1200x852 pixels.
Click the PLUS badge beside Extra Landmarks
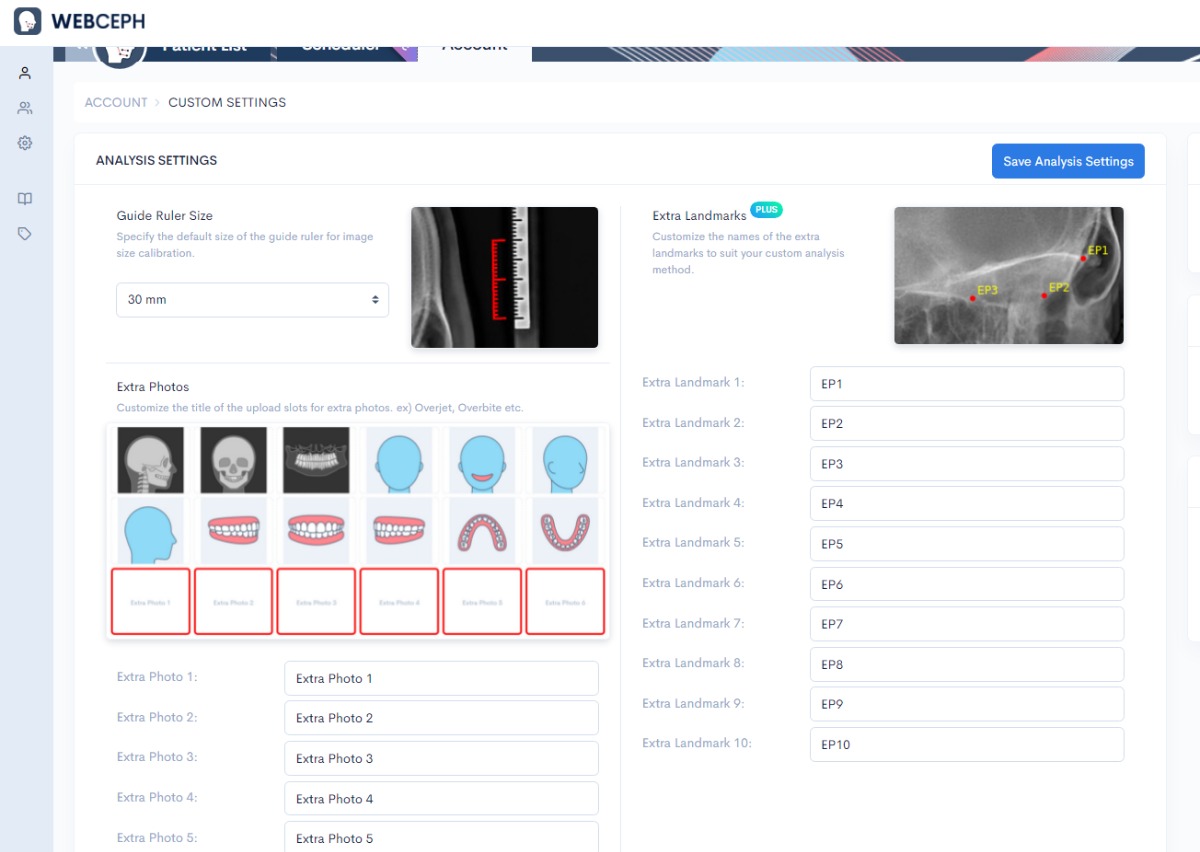click(767, 210)
